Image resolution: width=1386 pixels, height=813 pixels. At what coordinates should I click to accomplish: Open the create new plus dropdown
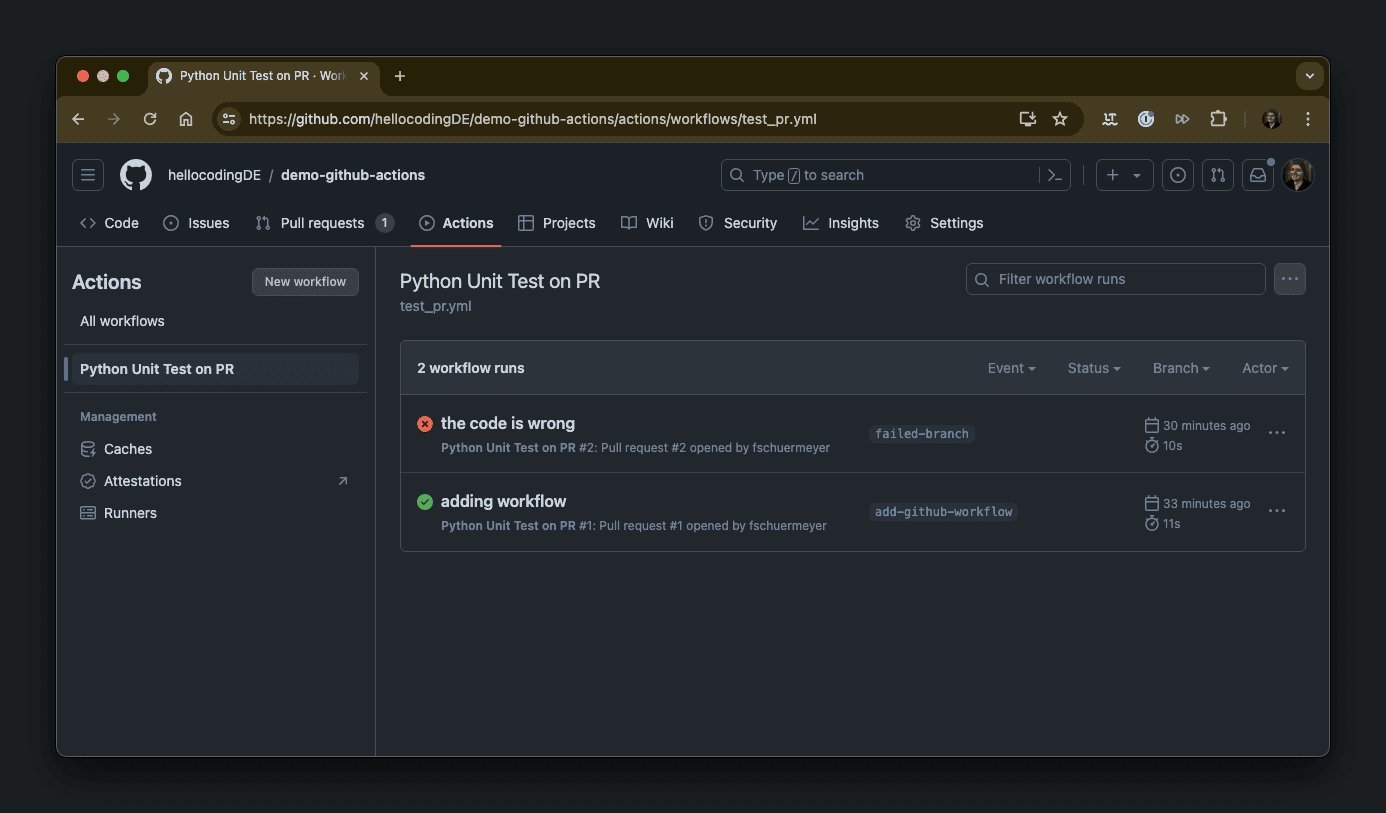[x=1124, y=175]
